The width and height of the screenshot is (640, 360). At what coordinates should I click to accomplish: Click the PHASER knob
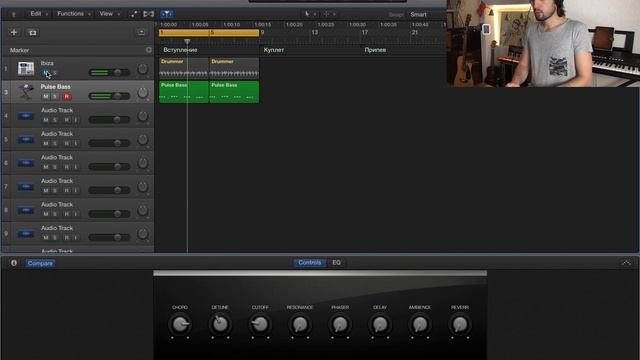pyautogui.click(x=340, y=324)
